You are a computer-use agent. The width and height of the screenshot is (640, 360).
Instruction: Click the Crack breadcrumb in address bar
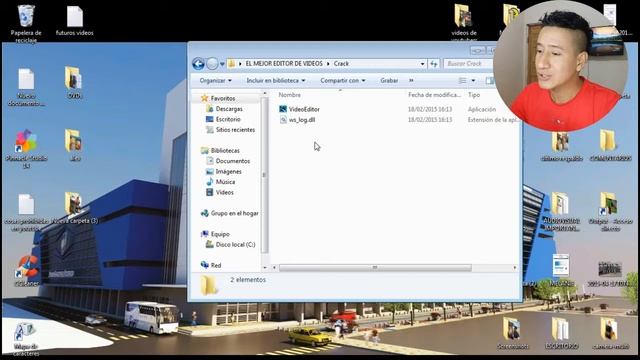point(341,64)
